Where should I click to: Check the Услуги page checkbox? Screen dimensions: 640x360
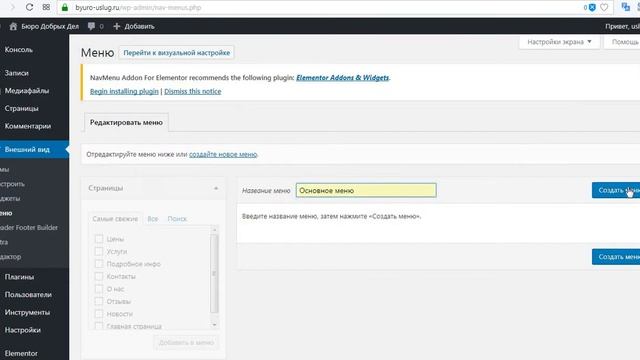pyautogui.click(x=99, y=251)
